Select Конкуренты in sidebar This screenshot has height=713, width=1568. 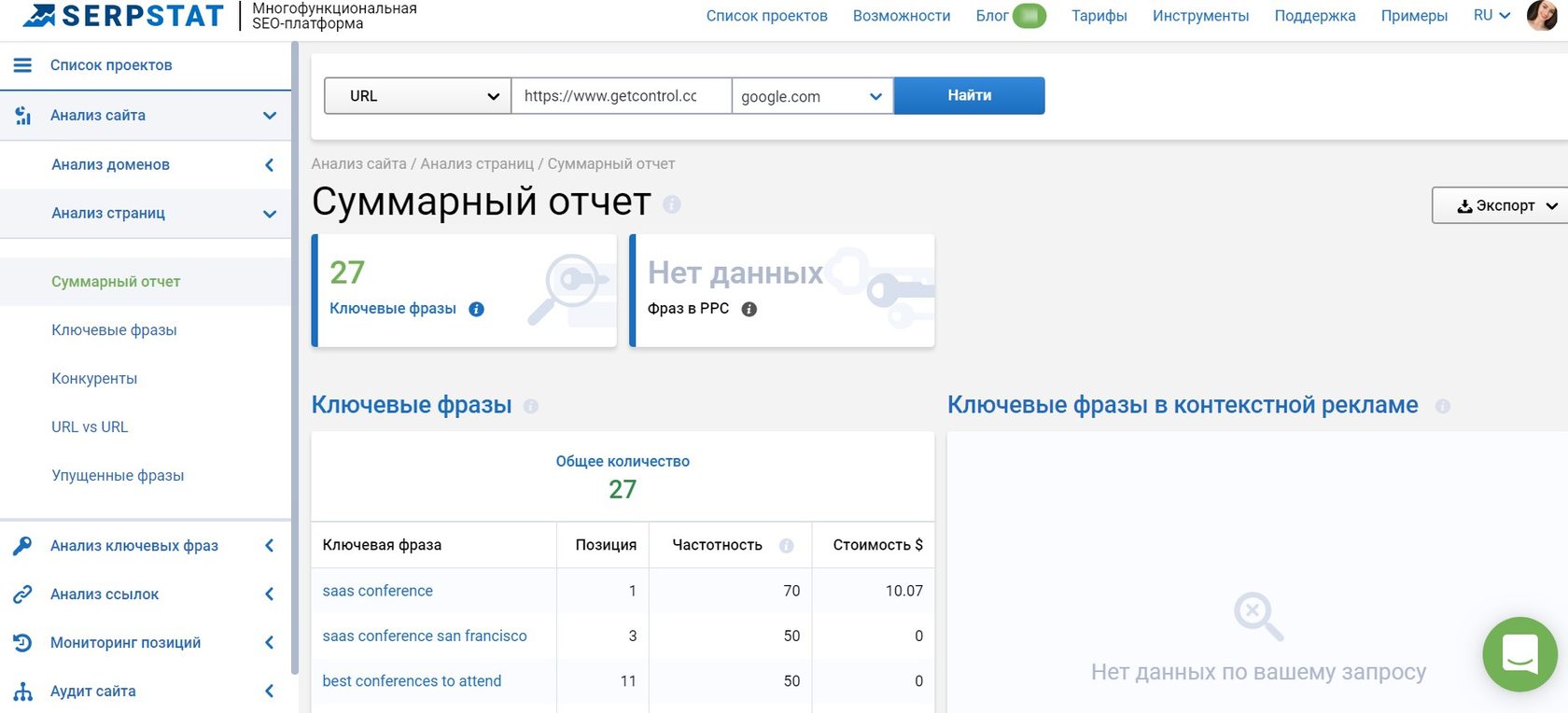pyautogui.click(x=94, y=379)
